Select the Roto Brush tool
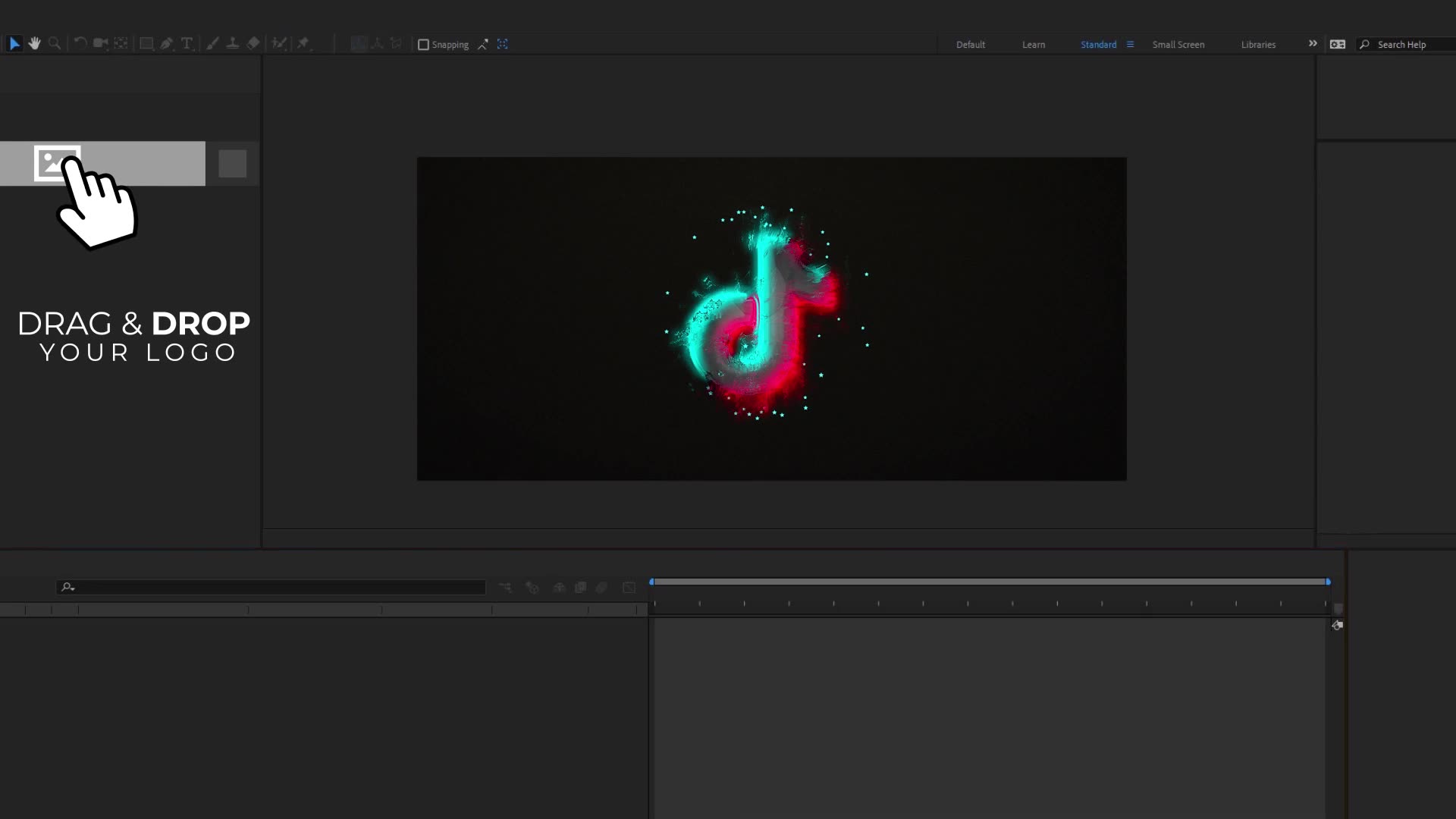The height and width of the screenshot is (819, 1456). 279,44
